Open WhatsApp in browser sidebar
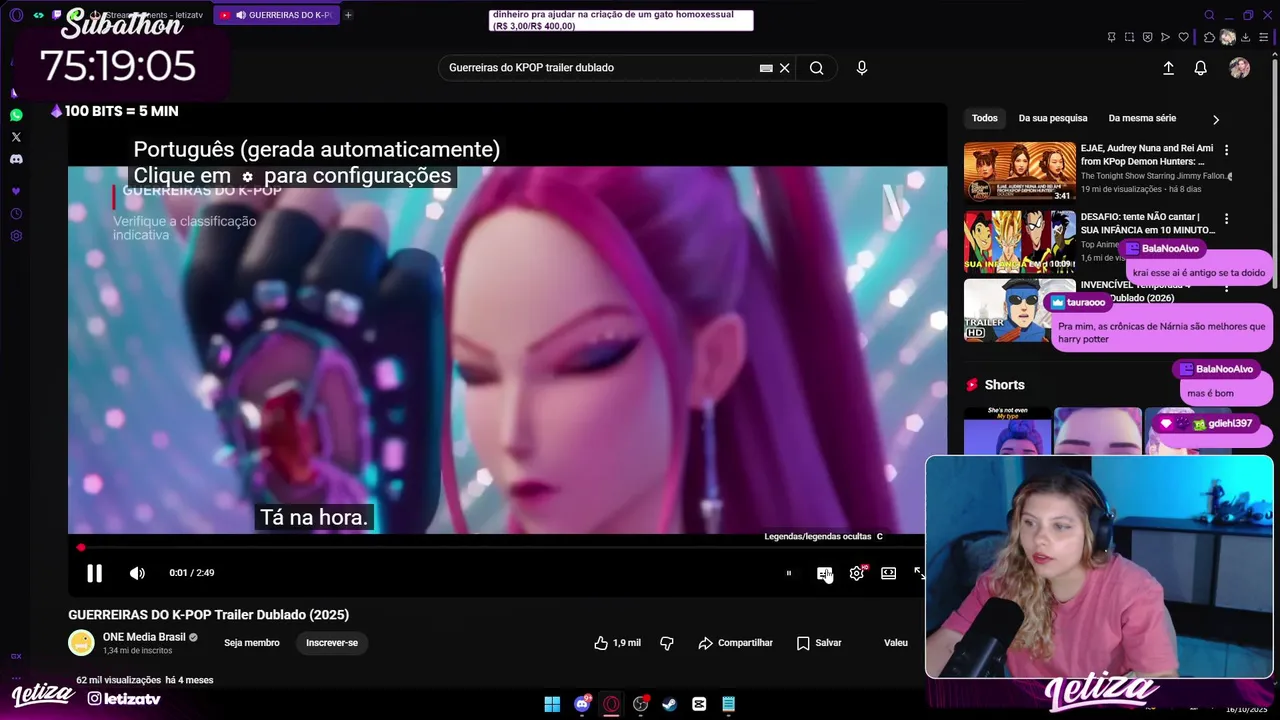The width and height of the screenshot is (1280, 720). click(x=16, y=115)
